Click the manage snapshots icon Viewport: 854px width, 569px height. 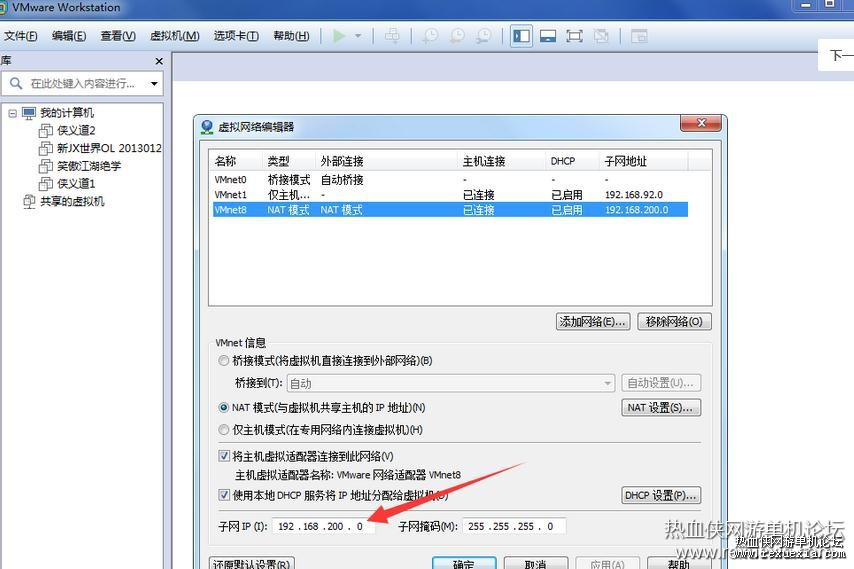tap(483, 36)
